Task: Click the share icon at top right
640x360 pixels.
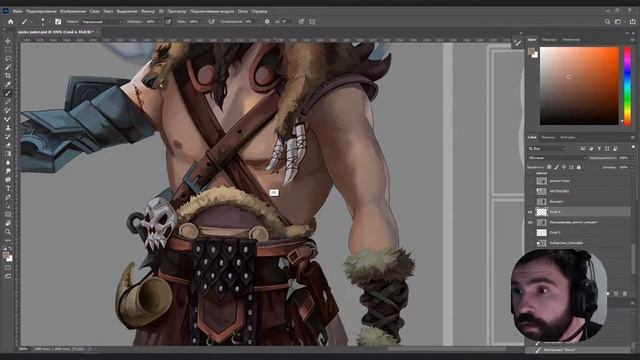Action: click(633, 22)
